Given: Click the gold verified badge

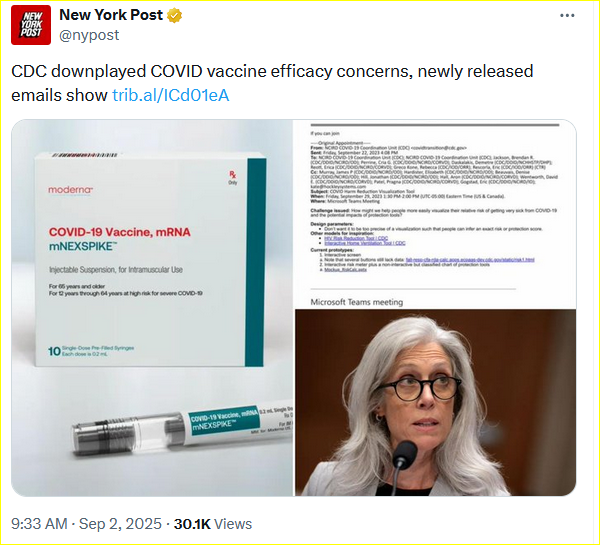Looking at the screenshot, I should [174, 16].
